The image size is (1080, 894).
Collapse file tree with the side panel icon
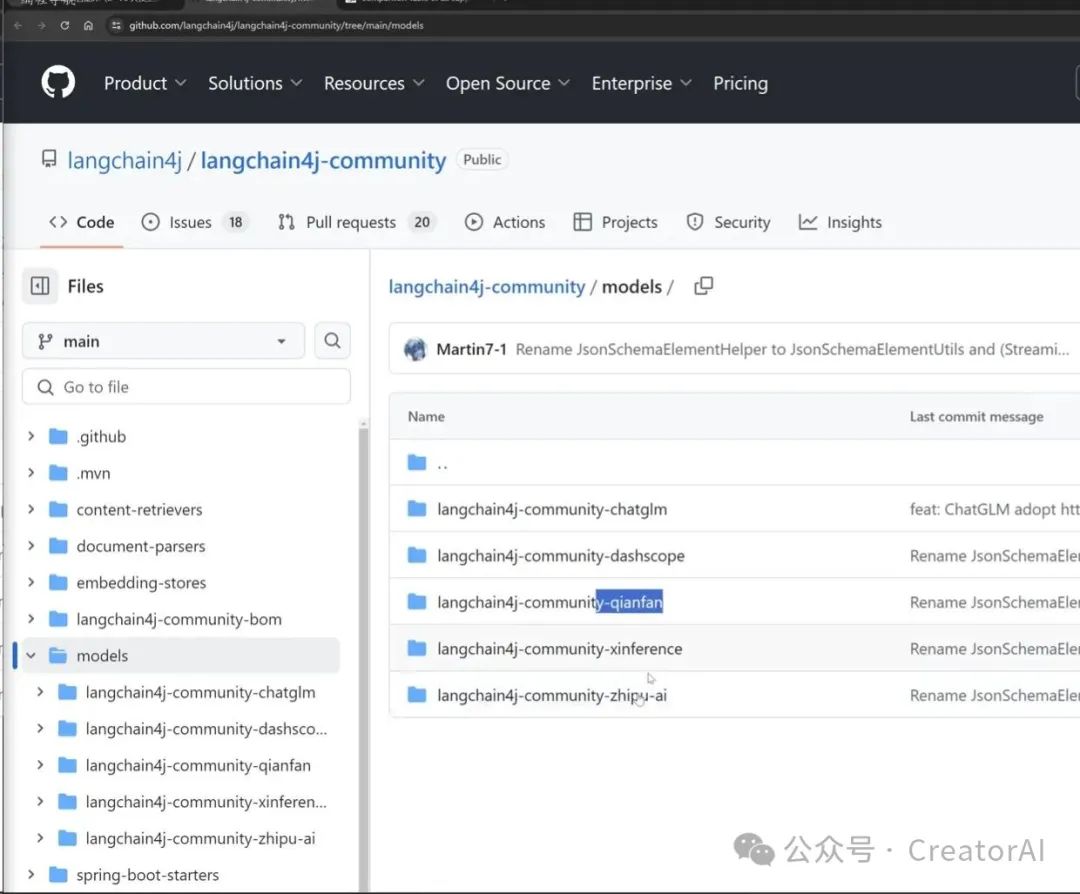tap(40, 286)
